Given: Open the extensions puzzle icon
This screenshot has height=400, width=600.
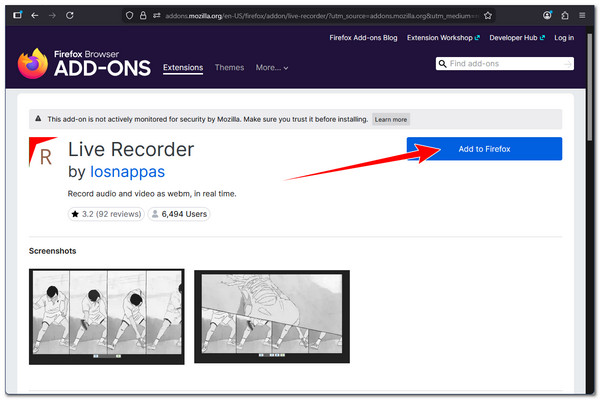Looking at the screenshot, I should [x=565, y=15].
